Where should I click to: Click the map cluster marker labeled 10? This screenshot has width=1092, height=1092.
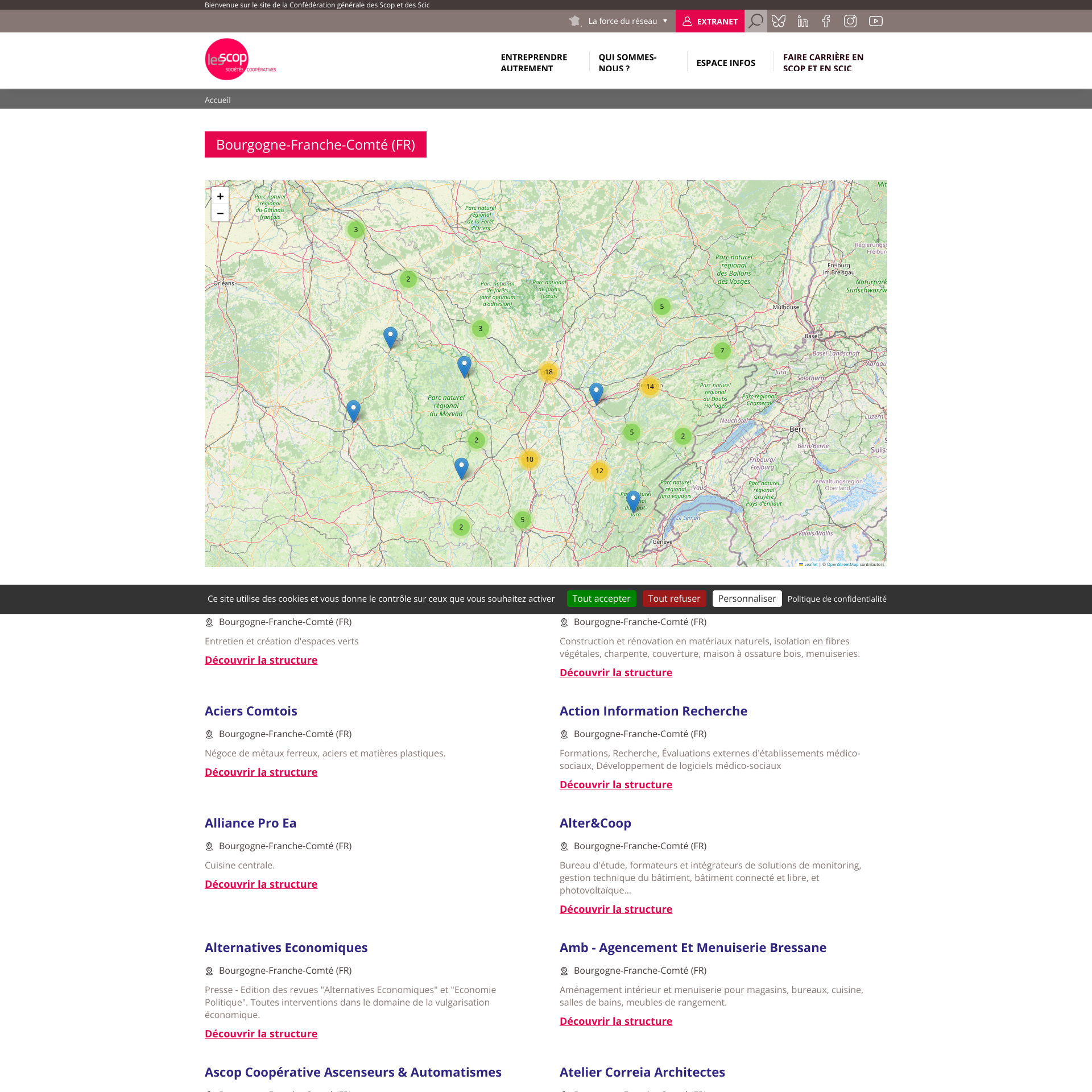(x=530, y=460)
